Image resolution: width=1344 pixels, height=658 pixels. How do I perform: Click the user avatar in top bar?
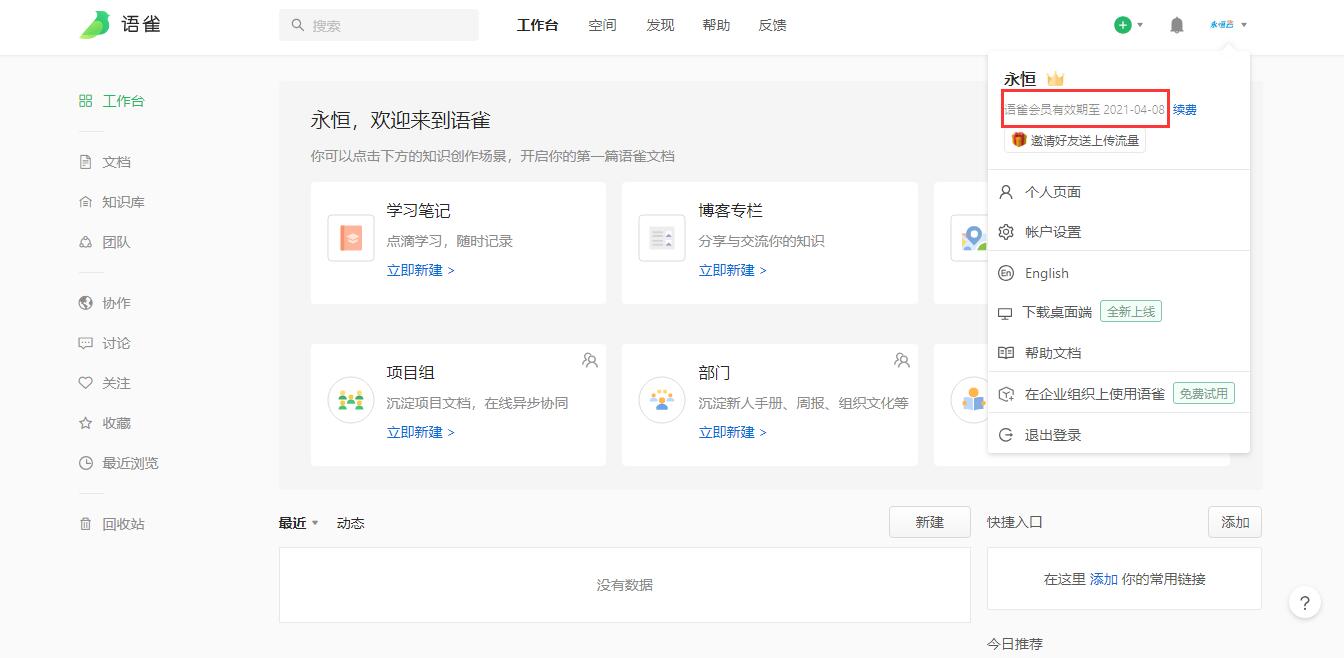tap(1221, 25)
